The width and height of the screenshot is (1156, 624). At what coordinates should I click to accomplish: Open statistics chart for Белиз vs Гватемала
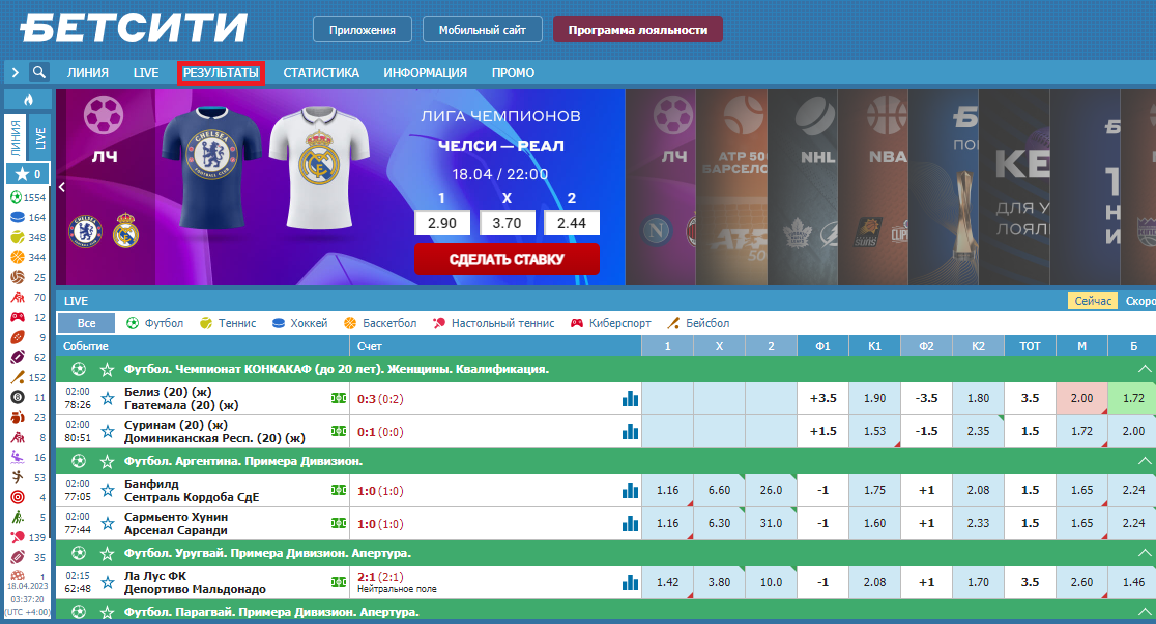630,398
